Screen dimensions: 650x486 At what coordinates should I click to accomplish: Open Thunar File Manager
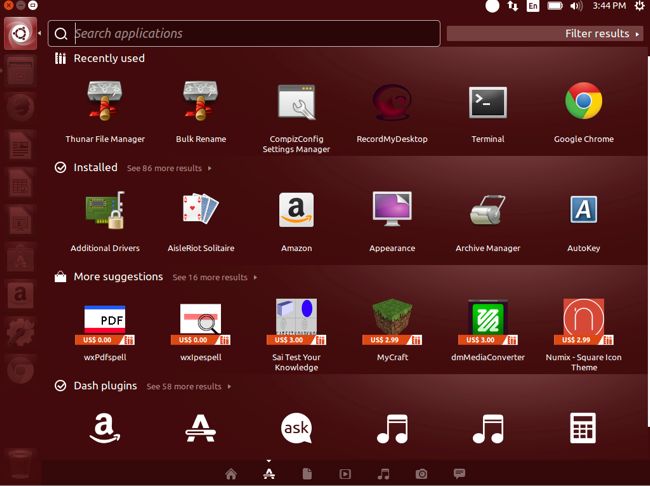coord(105,112)
